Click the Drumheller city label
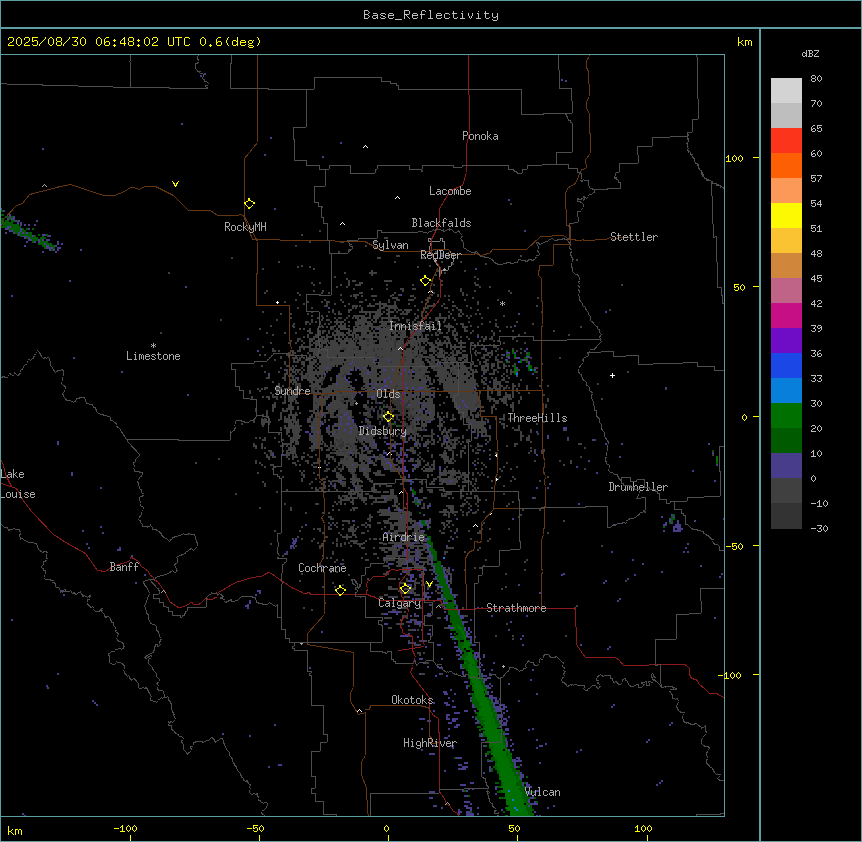The height and width of the screenshot is (842, 862). pyautogui.click(x=638, y=487)
